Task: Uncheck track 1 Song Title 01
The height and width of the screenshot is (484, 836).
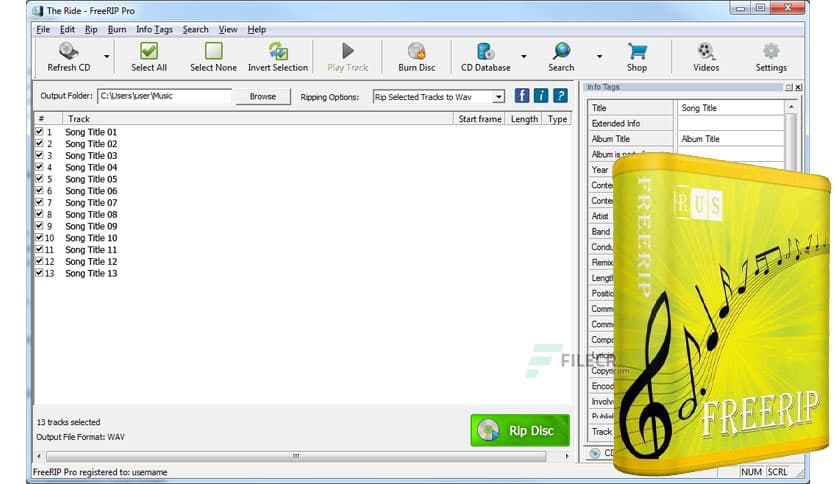Action: 39,131
